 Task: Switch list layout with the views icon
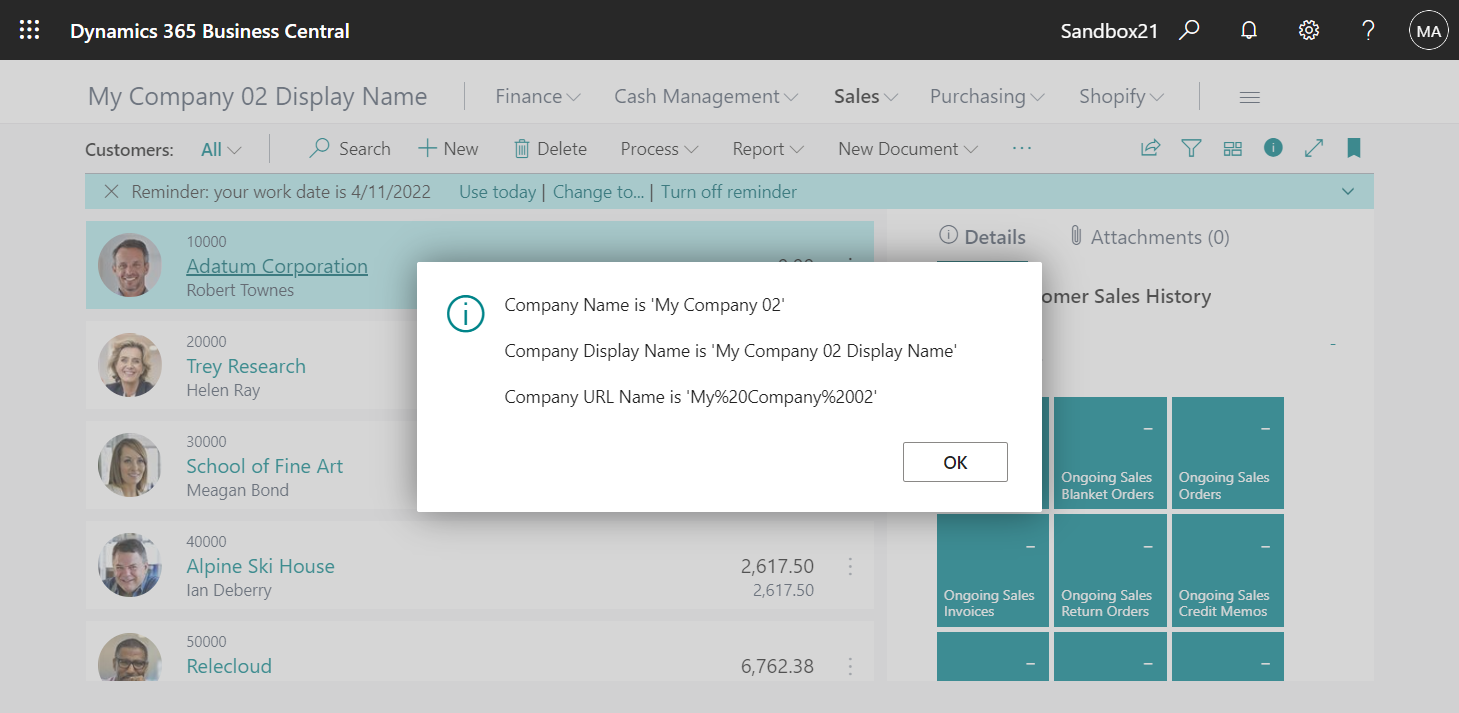tap(1232, 147)
